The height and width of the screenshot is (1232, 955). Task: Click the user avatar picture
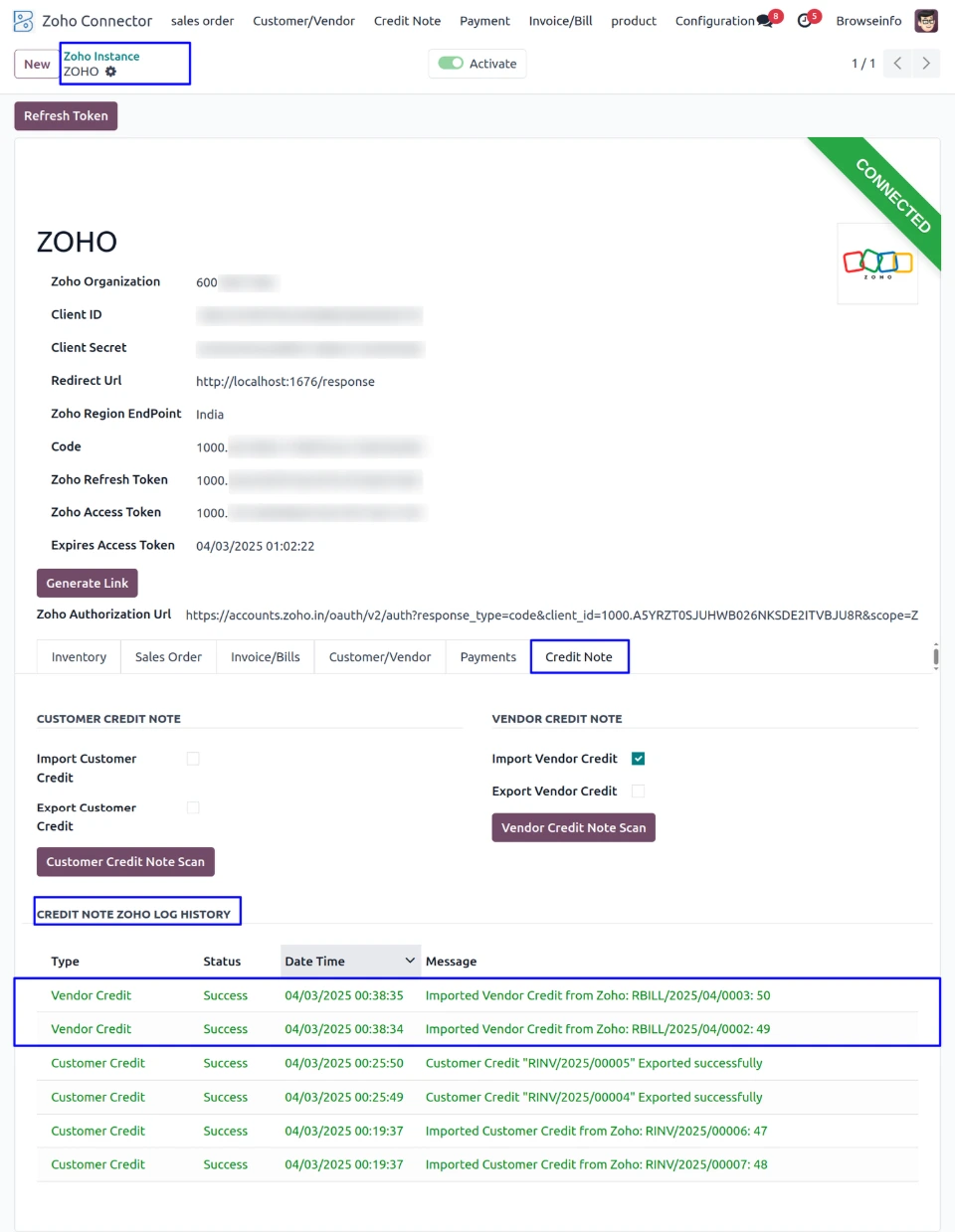pos(926,21)
